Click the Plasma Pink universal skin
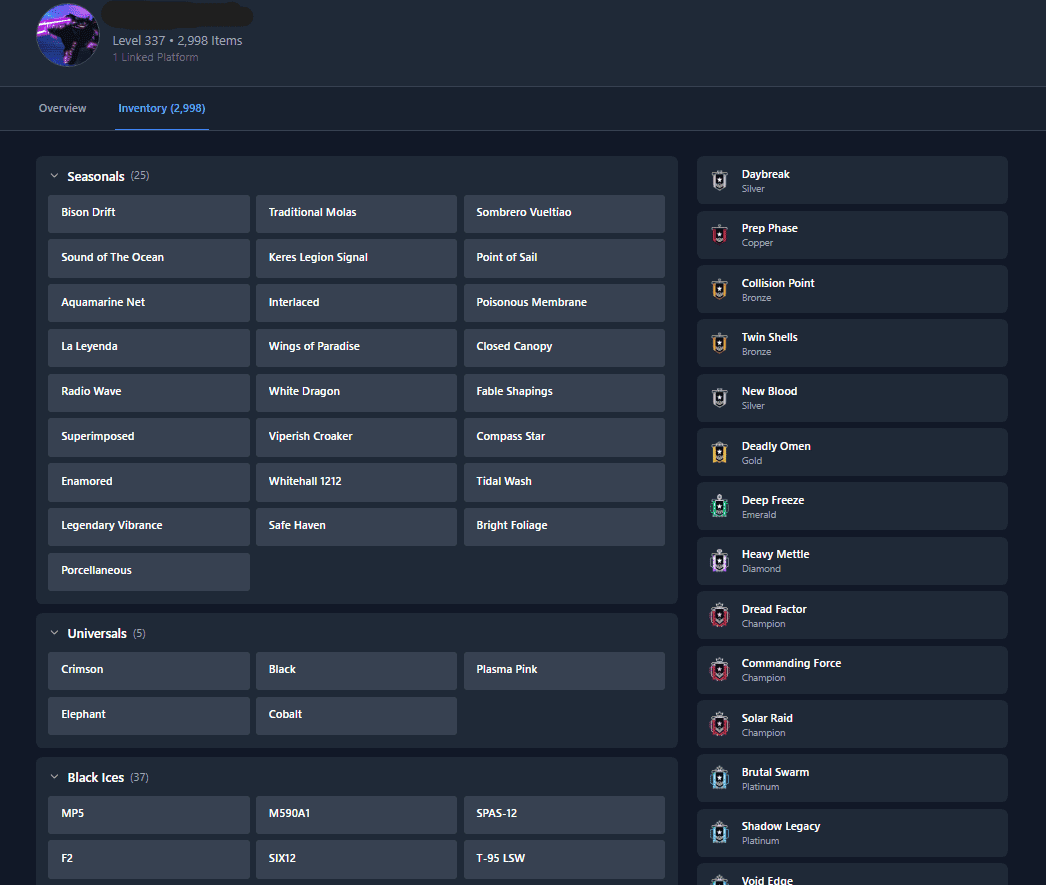This screenshot has height=885, width=1046. [563, 670]
